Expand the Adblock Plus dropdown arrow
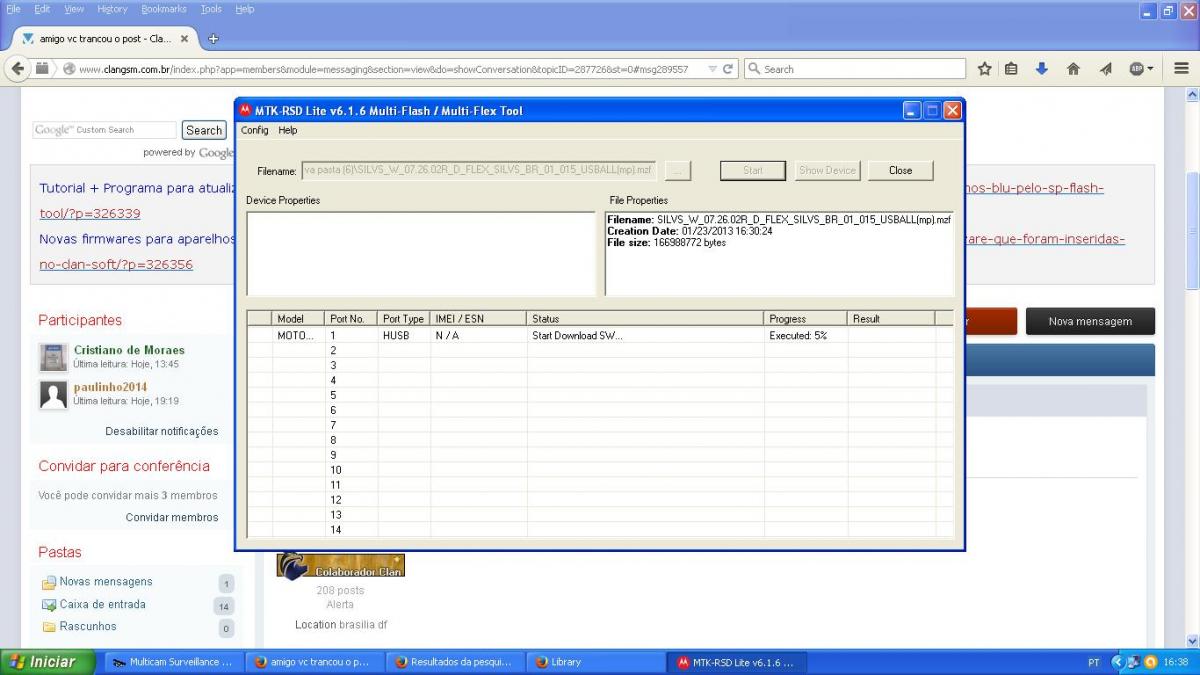Screen dimensions: 1200x675 click(x=1151, y=69)
